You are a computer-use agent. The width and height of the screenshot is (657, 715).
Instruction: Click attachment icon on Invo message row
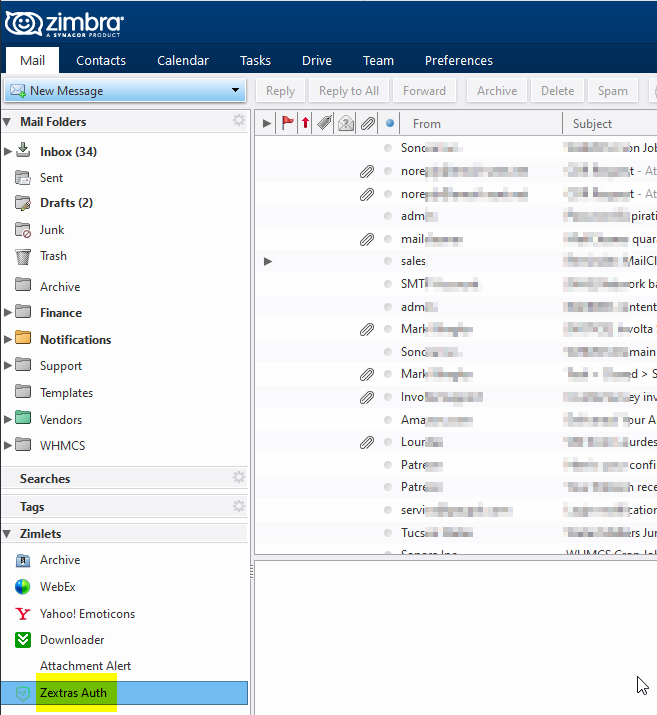[367, 397]
